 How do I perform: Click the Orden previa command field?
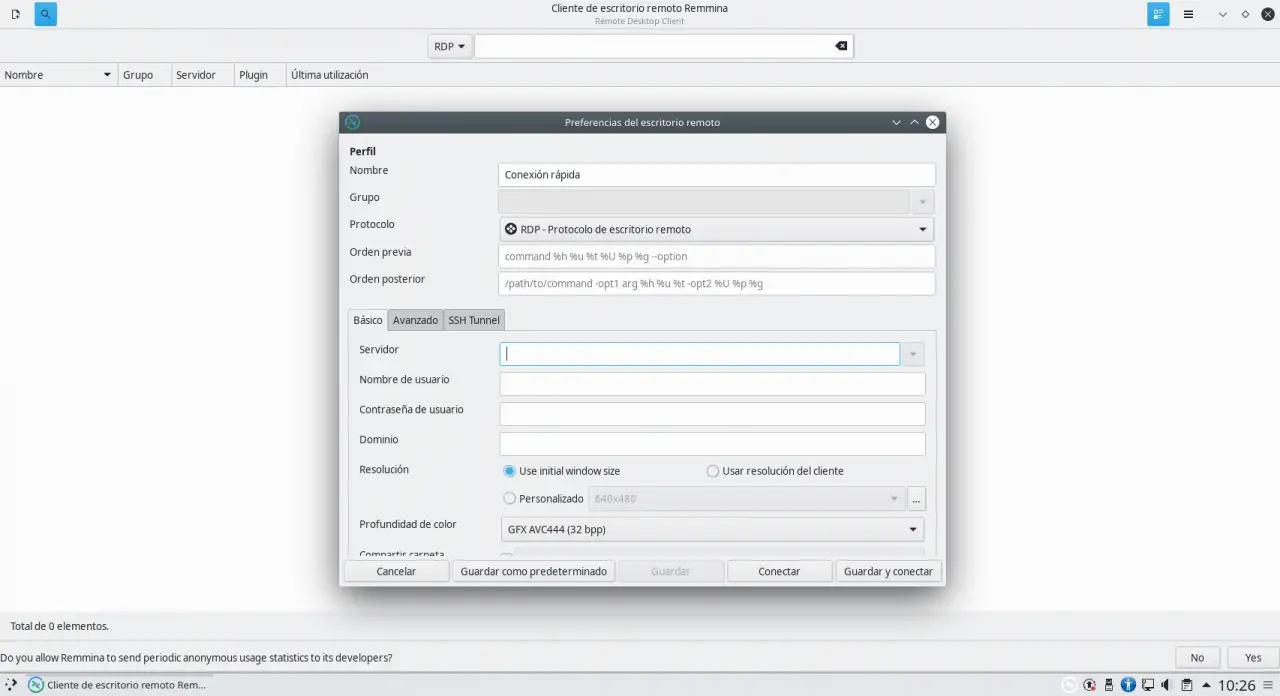[716, 256]
